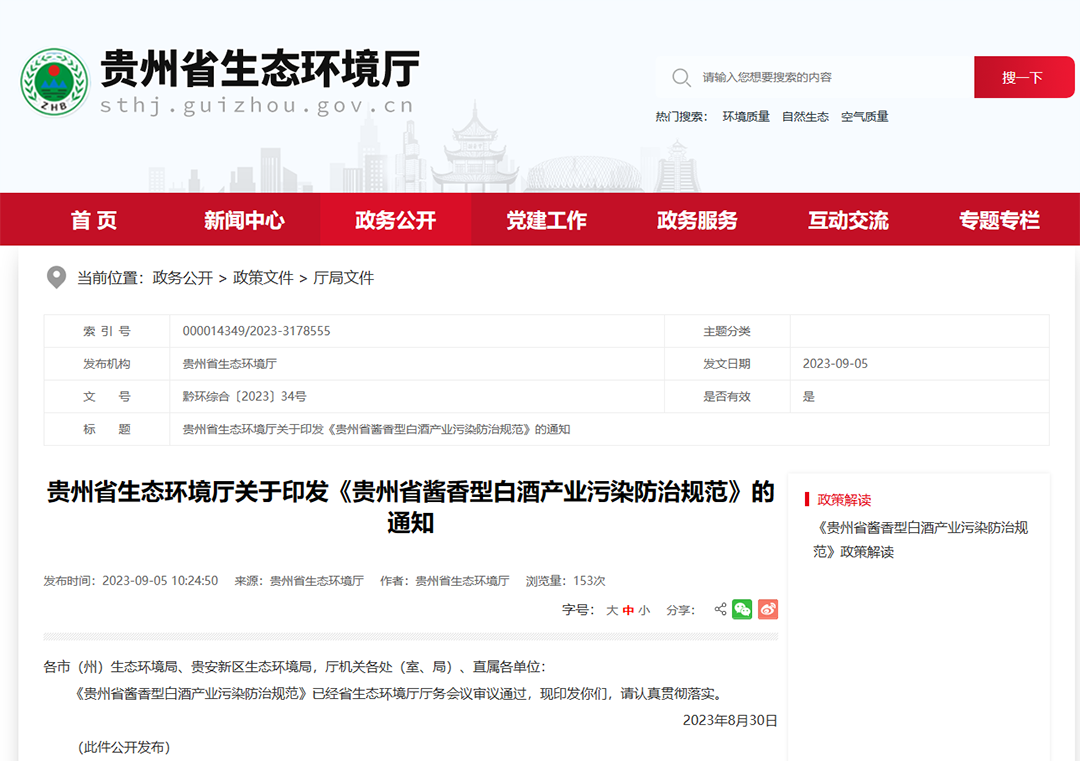Click breadcrumb link 政务公开

tap(183, 278)
